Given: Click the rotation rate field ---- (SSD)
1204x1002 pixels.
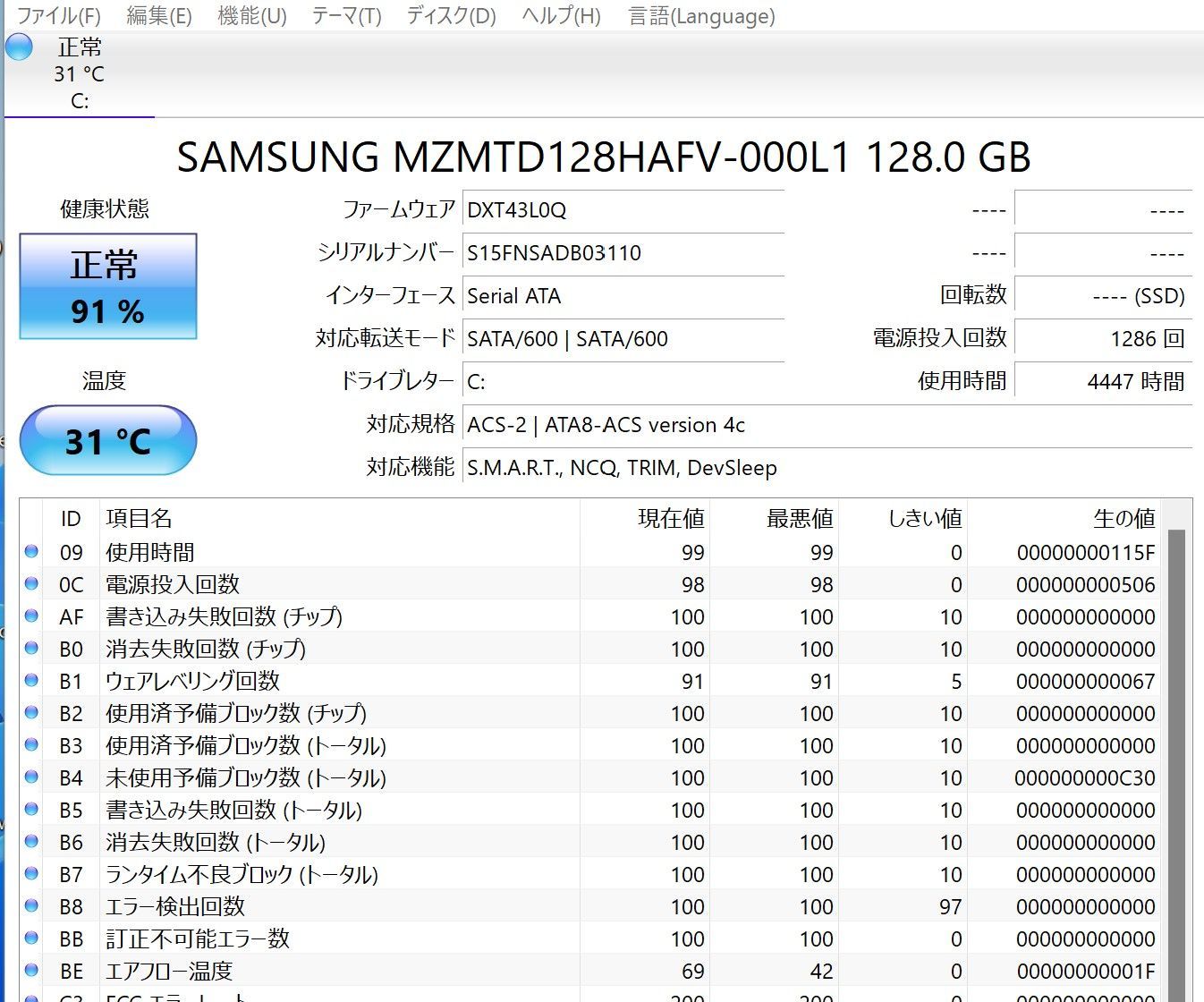Looking at the screenshot, I should (1104, 296).
